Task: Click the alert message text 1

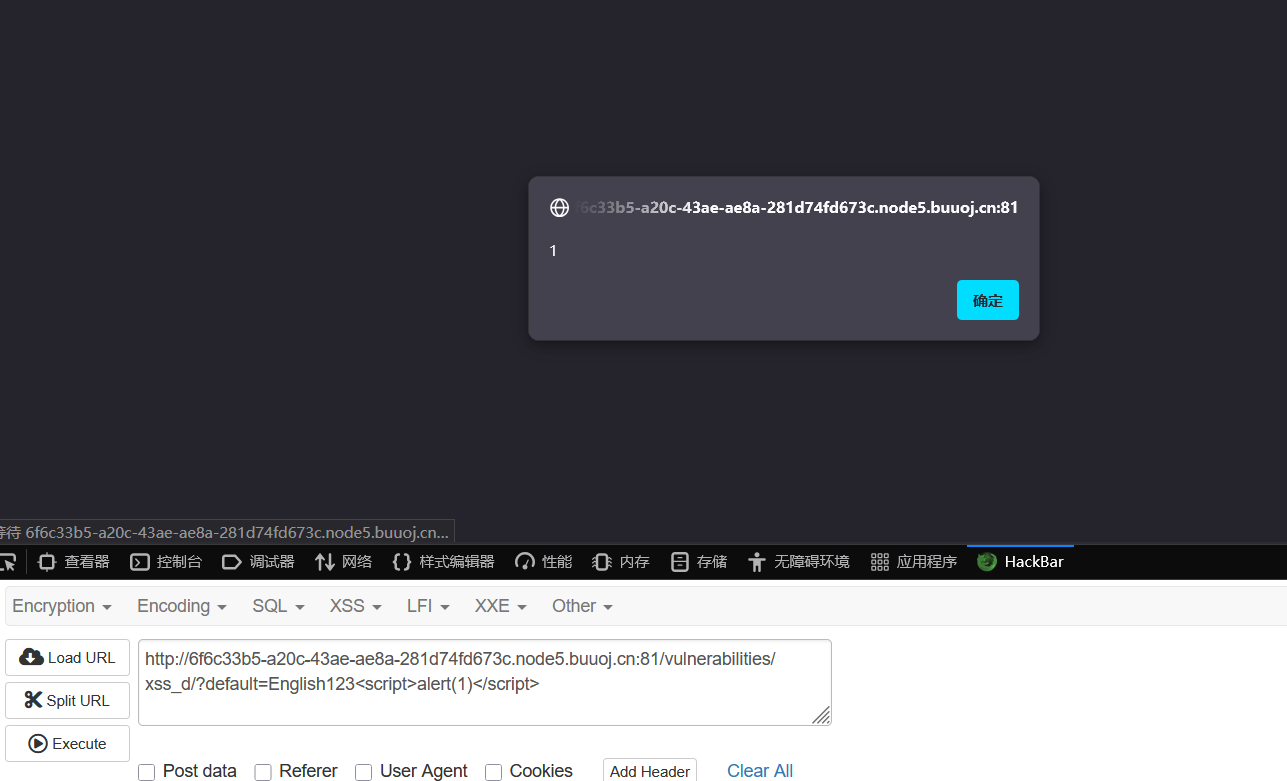Action: click(x=553, y=251)
